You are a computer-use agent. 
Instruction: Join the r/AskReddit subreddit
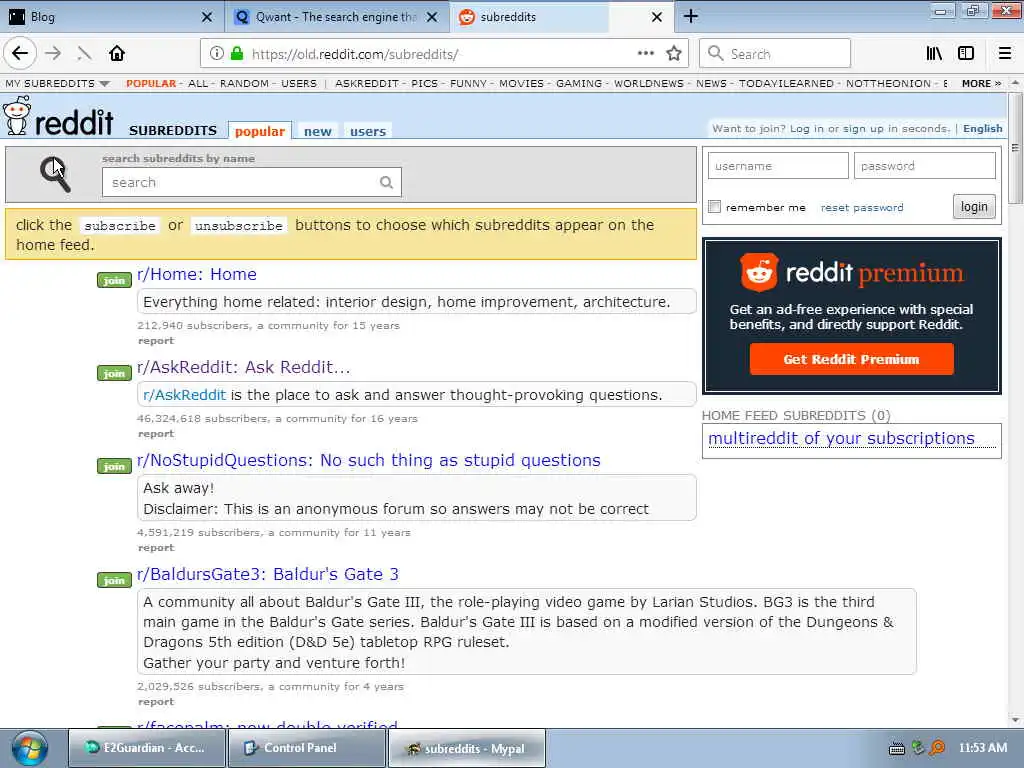click(x=114, y=373)
